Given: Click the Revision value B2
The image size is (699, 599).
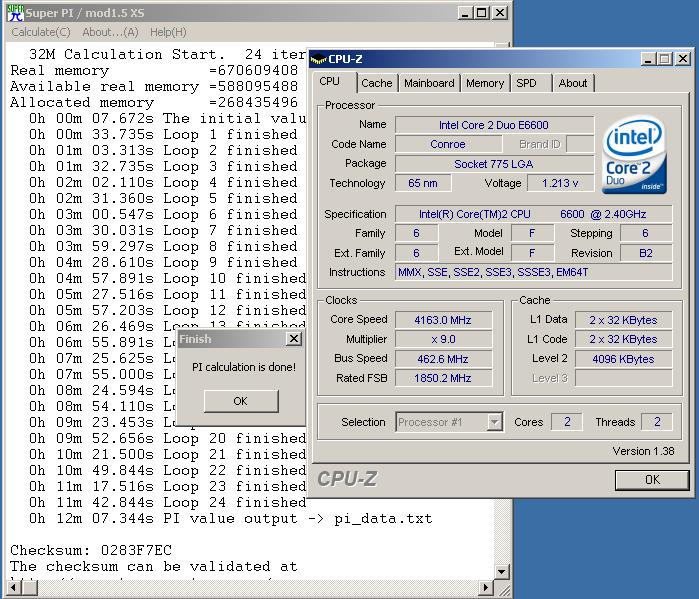Looking at the screenshot, I should (x=646, y=253).
